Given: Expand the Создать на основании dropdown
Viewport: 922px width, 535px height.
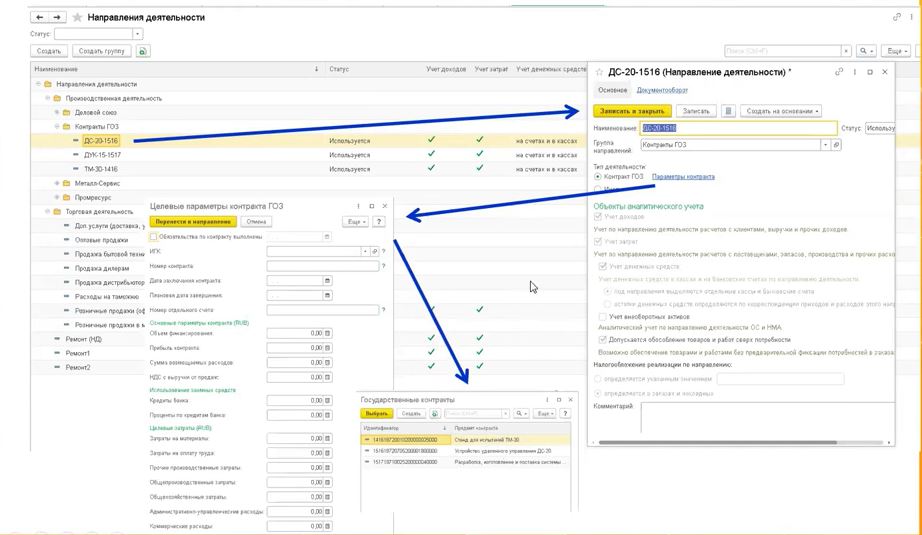Looking at the screenshot, I should point(782,111).
